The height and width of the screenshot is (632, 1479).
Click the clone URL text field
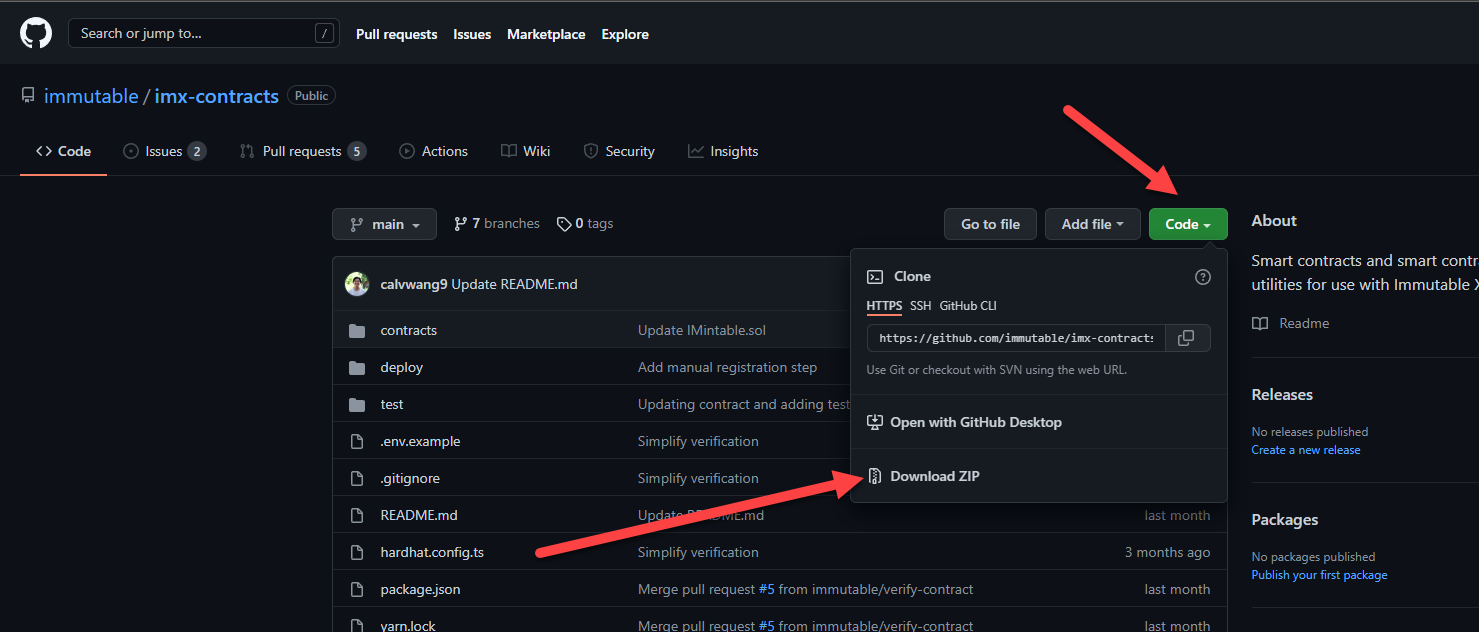pyautogui.click(x=1016, y=338)
